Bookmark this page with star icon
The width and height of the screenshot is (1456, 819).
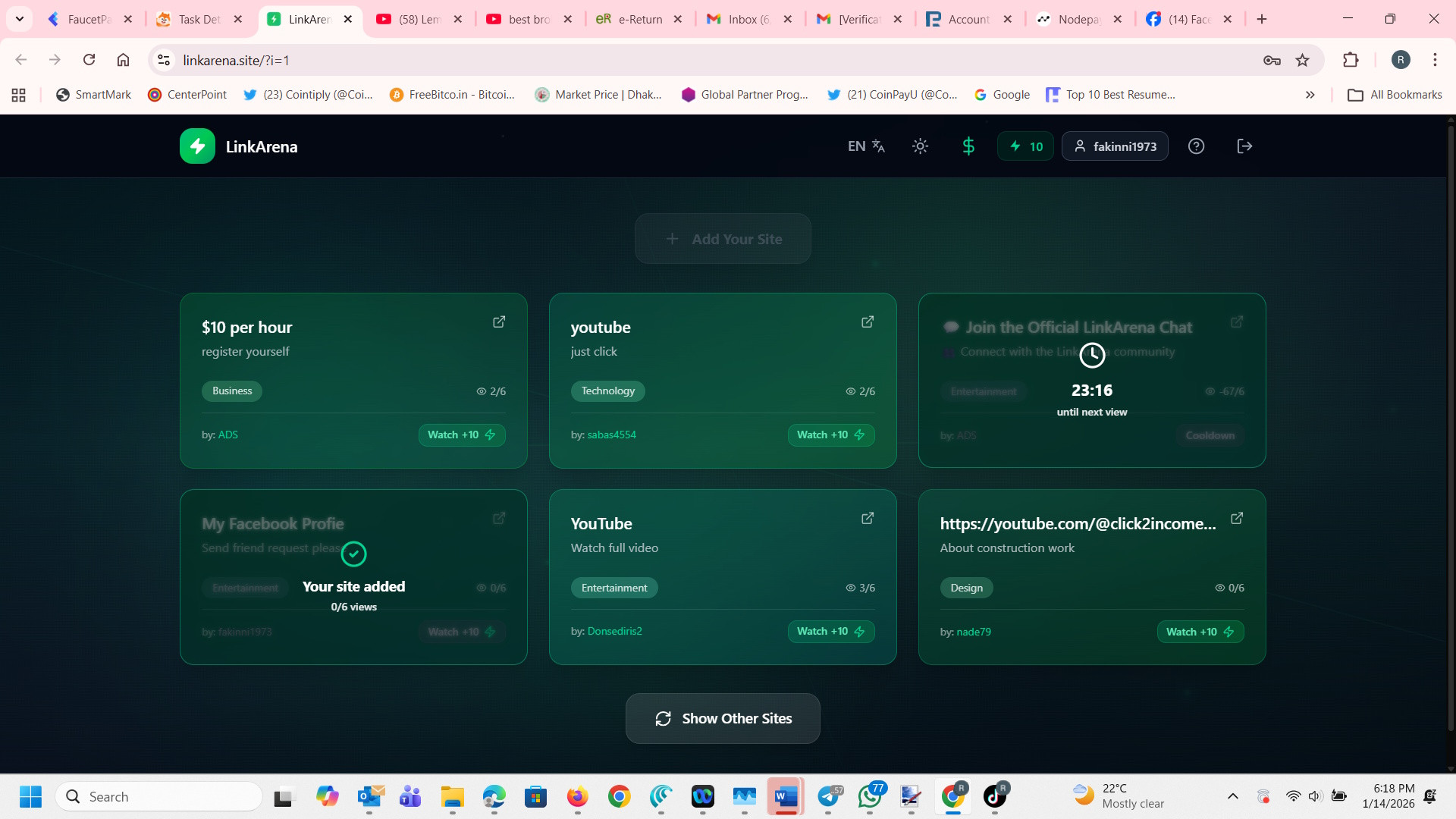[1302, 60]
